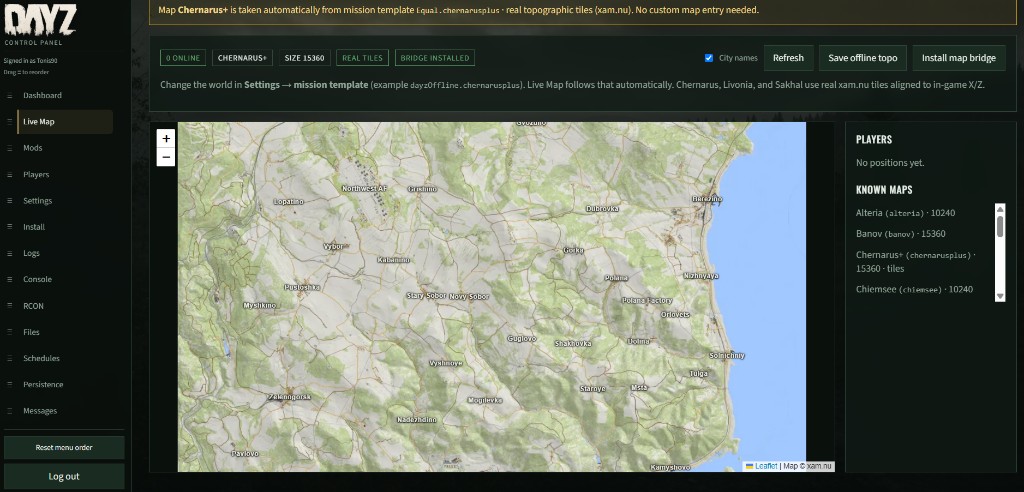Grab the reorder handle beside Dashboard
This screenshot has height=492, width=1024.
pos(9,95)
